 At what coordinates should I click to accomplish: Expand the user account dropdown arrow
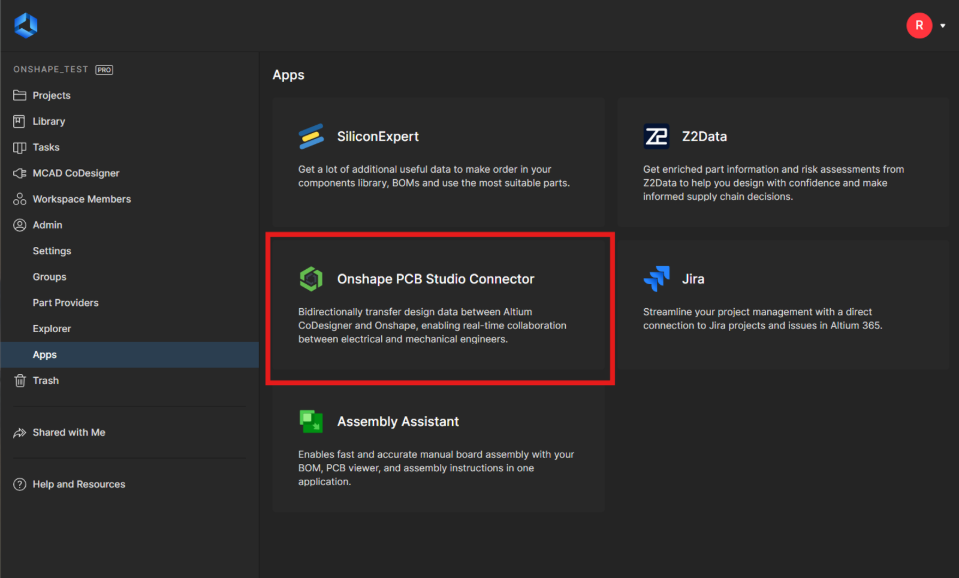click(942, 26)
